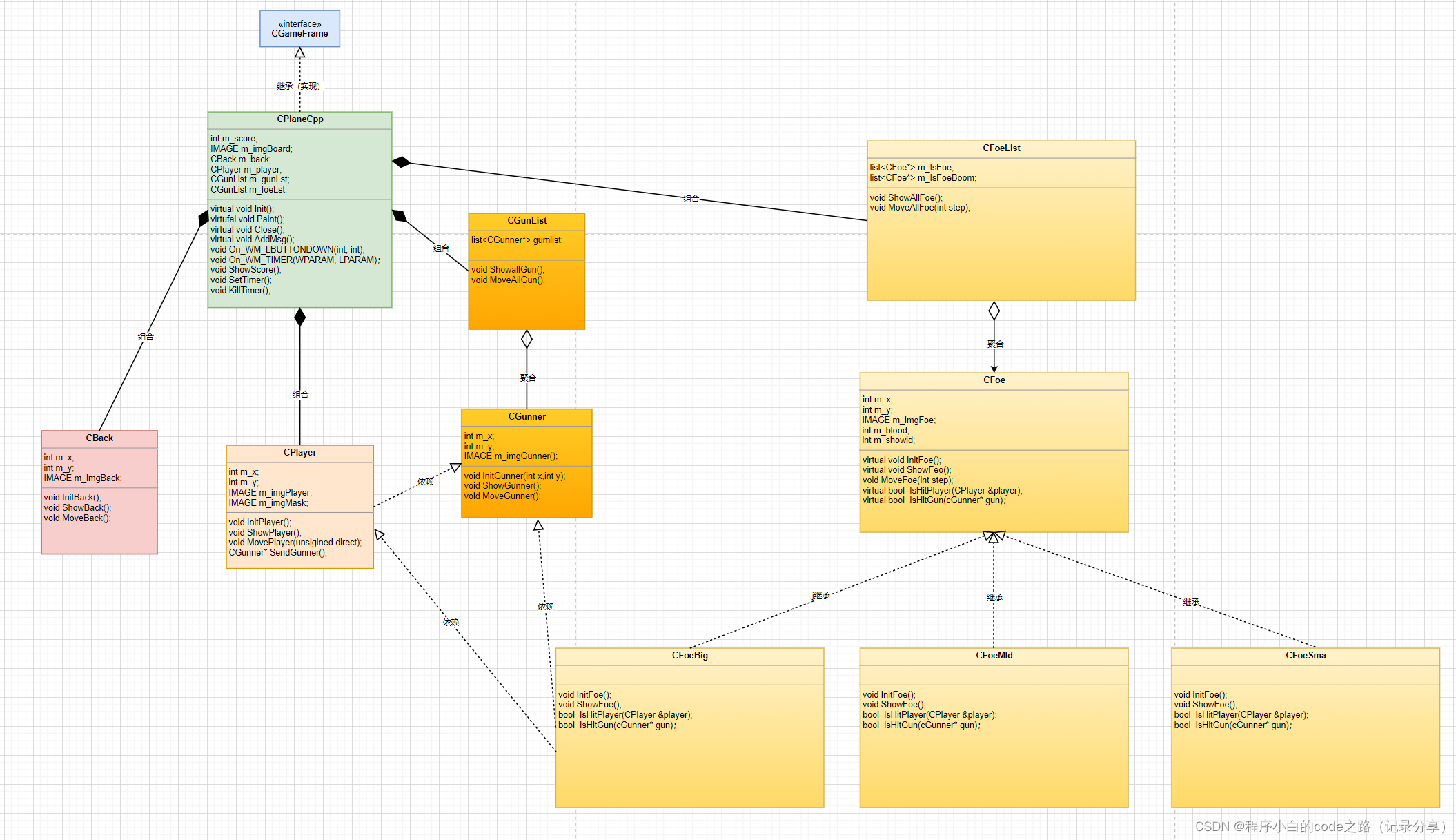1456x840 pixels.
Task: Select the CFoeMId class title
Action: pos(994,655)
